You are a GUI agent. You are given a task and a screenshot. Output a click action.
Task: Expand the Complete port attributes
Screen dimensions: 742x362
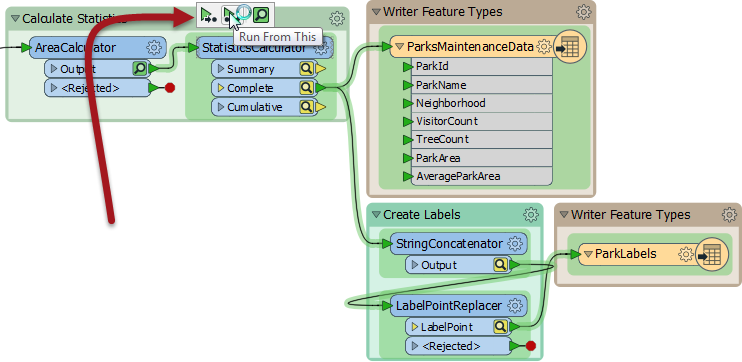click(221, 88)
